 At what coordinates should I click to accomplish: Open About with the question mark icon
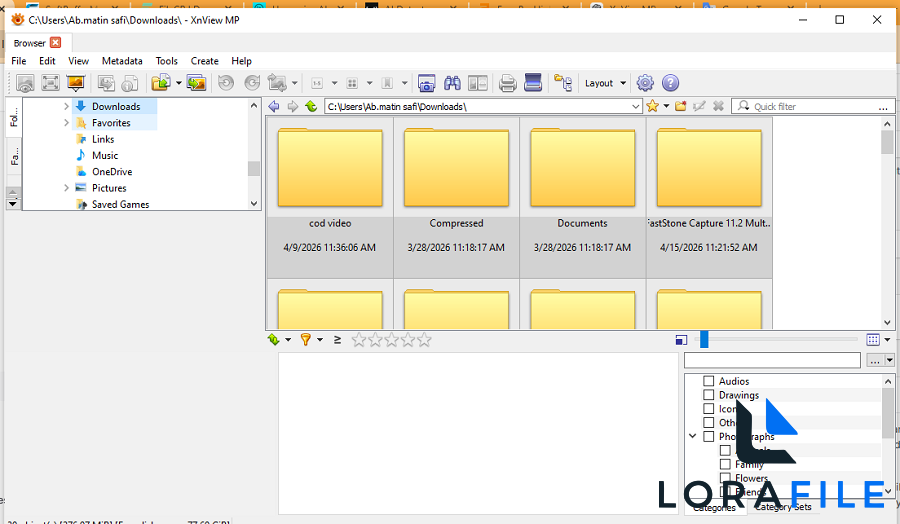coord(670,83)
